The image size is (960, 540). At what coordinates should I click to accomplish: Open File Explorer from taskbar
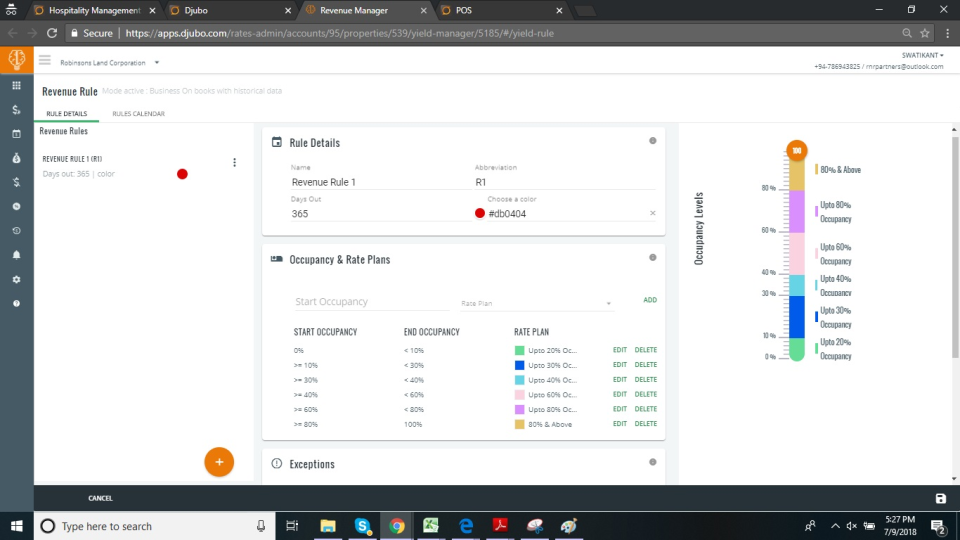pyautogui.click(x=328, y=526)
